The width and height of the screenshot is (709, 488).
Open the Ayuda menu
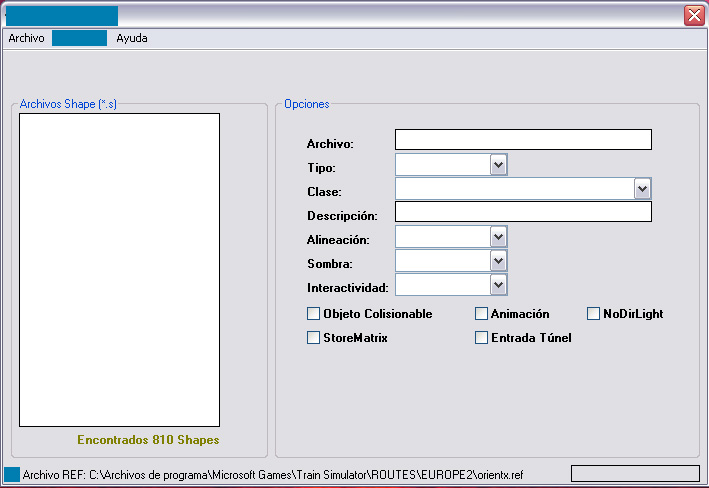click(132, 38)
